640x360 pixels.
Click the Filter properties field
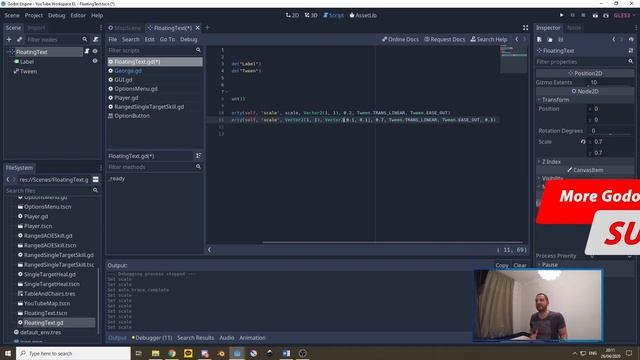(x=585, y=62)
